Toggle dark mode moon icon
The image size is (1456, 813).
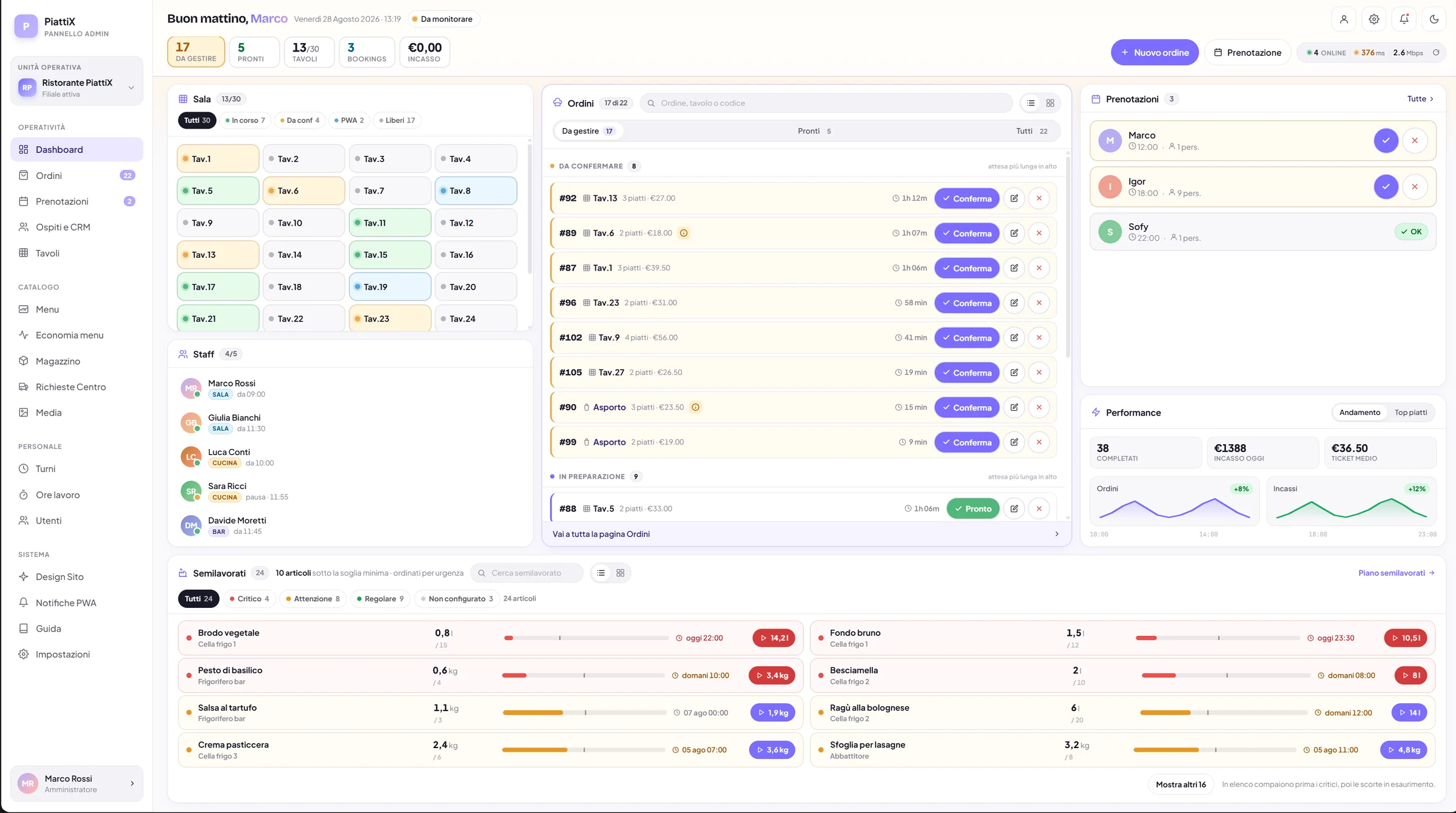tap(1434, 19)
